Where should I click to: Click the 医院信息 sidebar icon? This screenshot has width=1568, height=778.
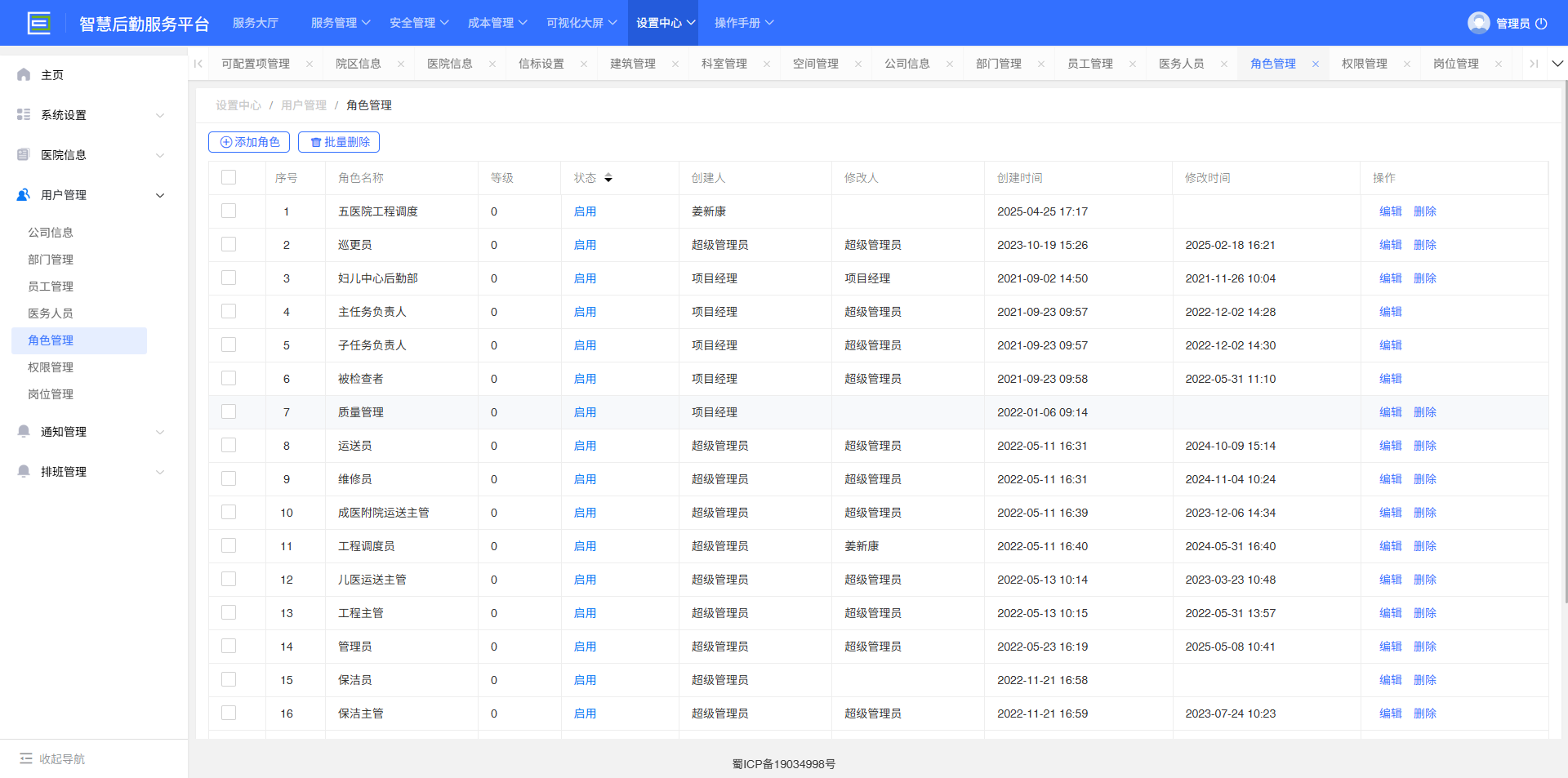[24, 154]
